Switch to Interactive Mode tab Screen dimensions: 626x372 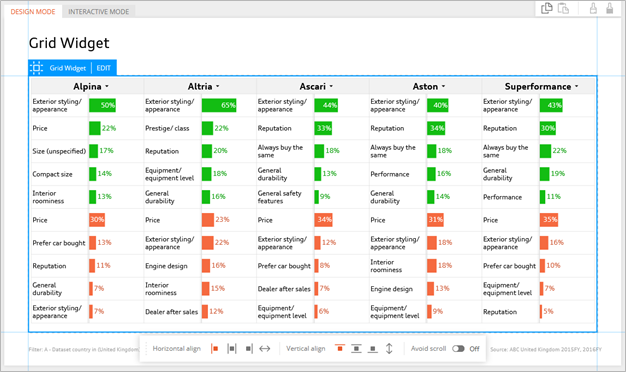[99, 12]
